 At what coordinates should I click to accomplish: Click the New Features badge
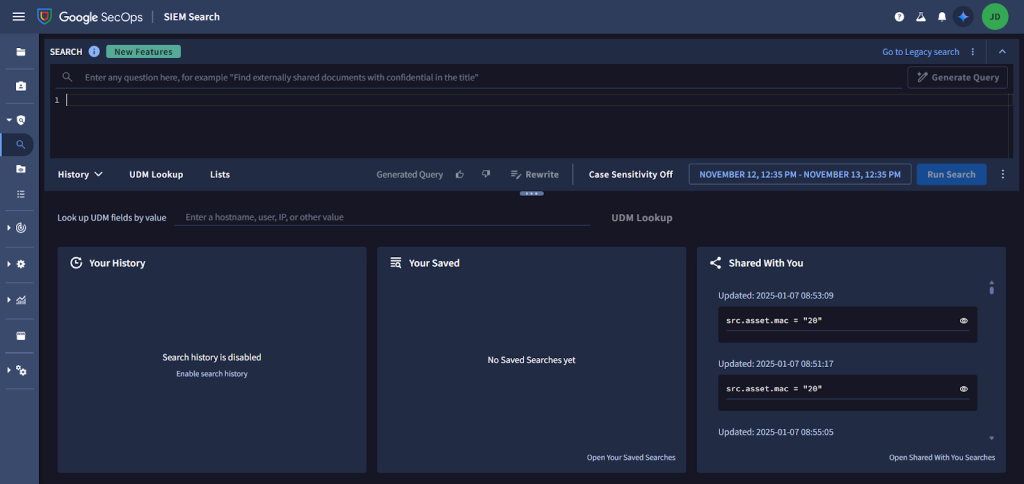coord(144,52)
